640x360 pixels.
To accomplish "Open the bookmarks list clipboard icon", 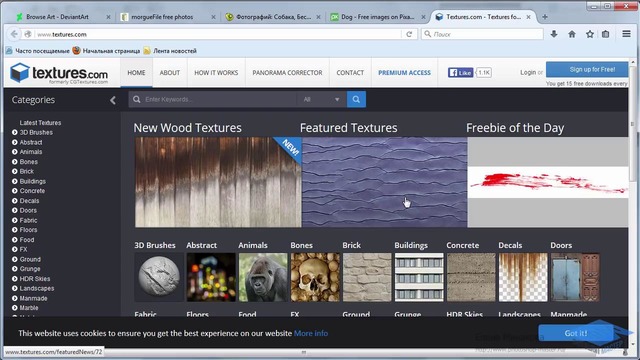I will [x=606, y=34].
